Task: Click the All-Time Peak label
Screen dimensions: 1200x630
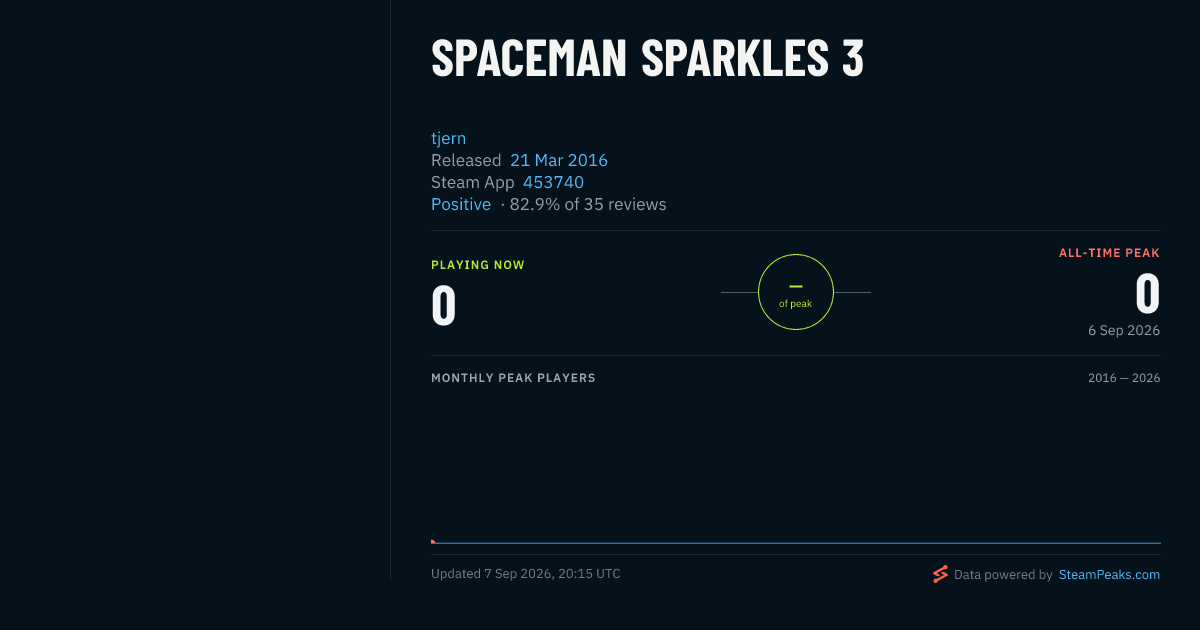Action: point(1109,253)
